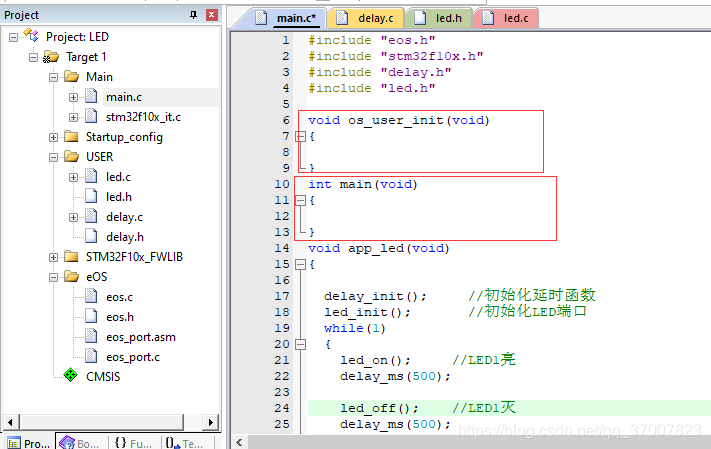Click line number 24 in the gutter
Viewport: 711px width, 449px height.
click(282, 408)
